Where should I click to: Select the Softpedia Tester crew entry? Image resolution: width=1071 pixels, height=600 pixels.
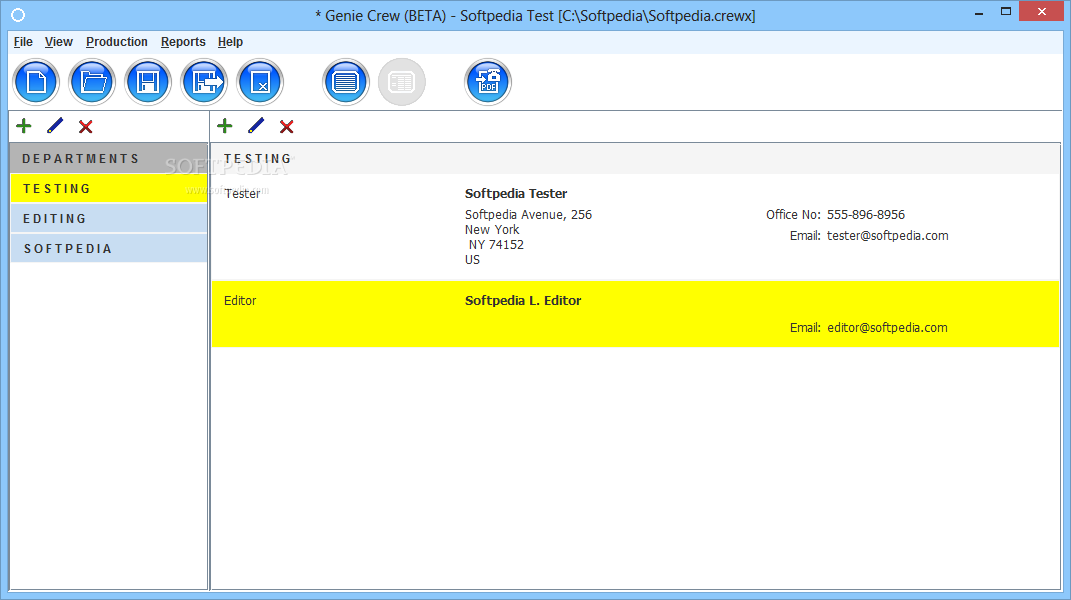[x=635, y=227]
